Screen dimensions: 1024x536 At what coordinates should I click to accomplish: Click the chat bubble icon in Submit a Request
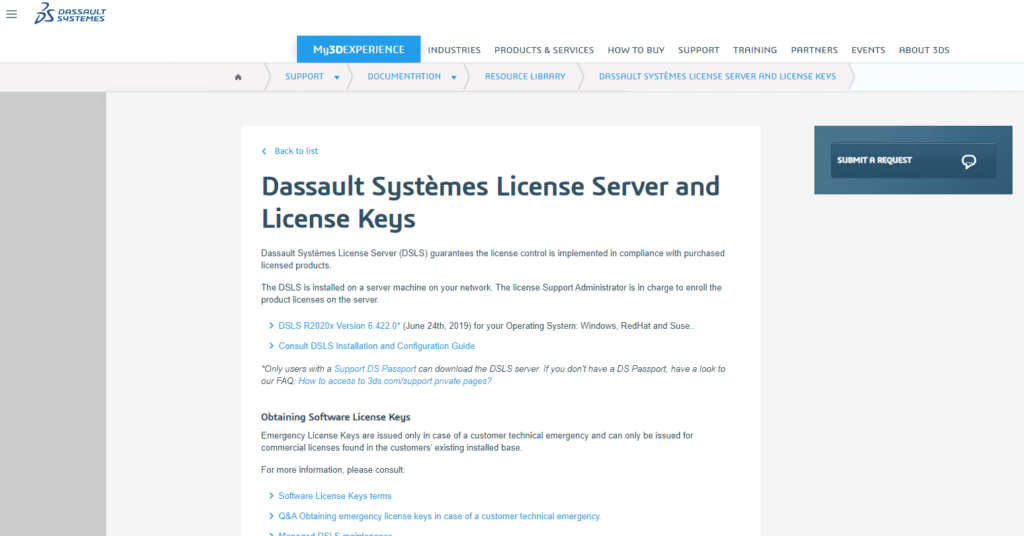[968, 161]
